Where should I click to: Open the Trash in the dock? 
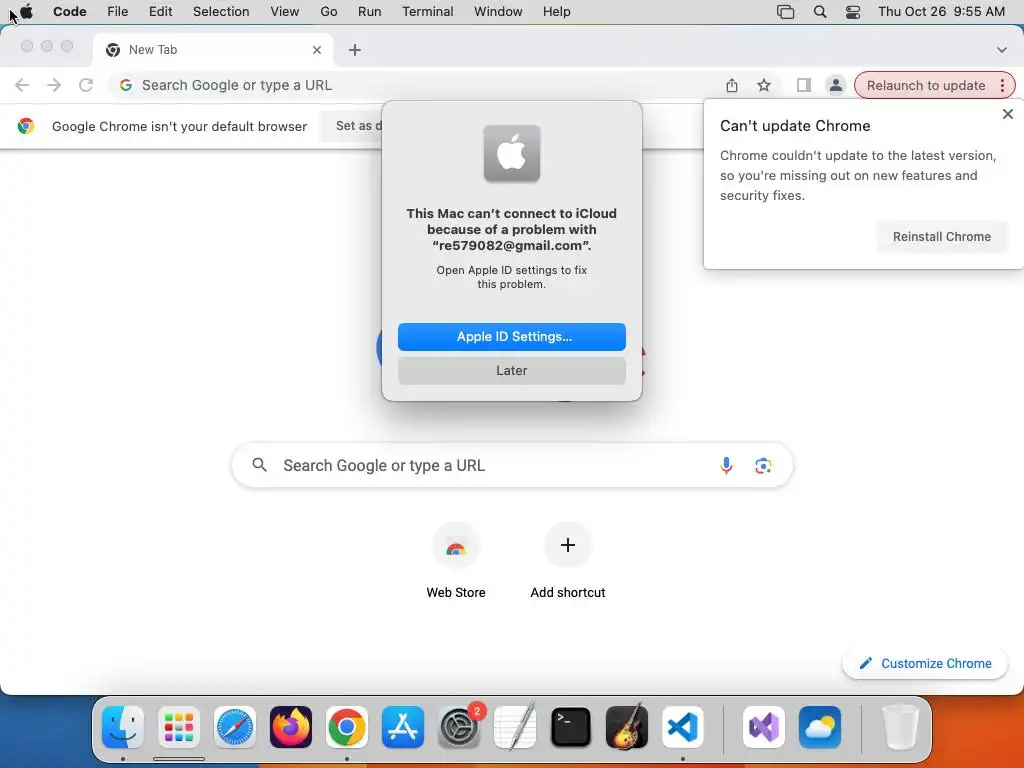tap(901, 727)
